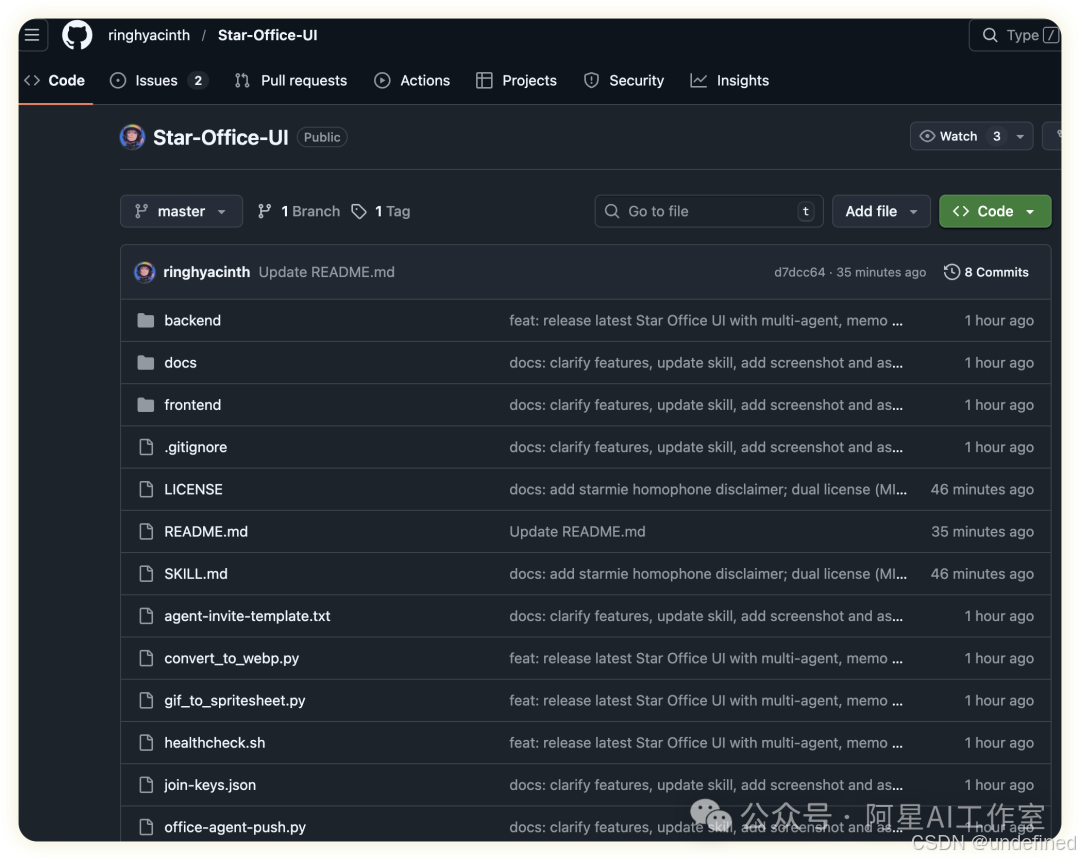Click the README.md file icon

[x=146, y=532]
